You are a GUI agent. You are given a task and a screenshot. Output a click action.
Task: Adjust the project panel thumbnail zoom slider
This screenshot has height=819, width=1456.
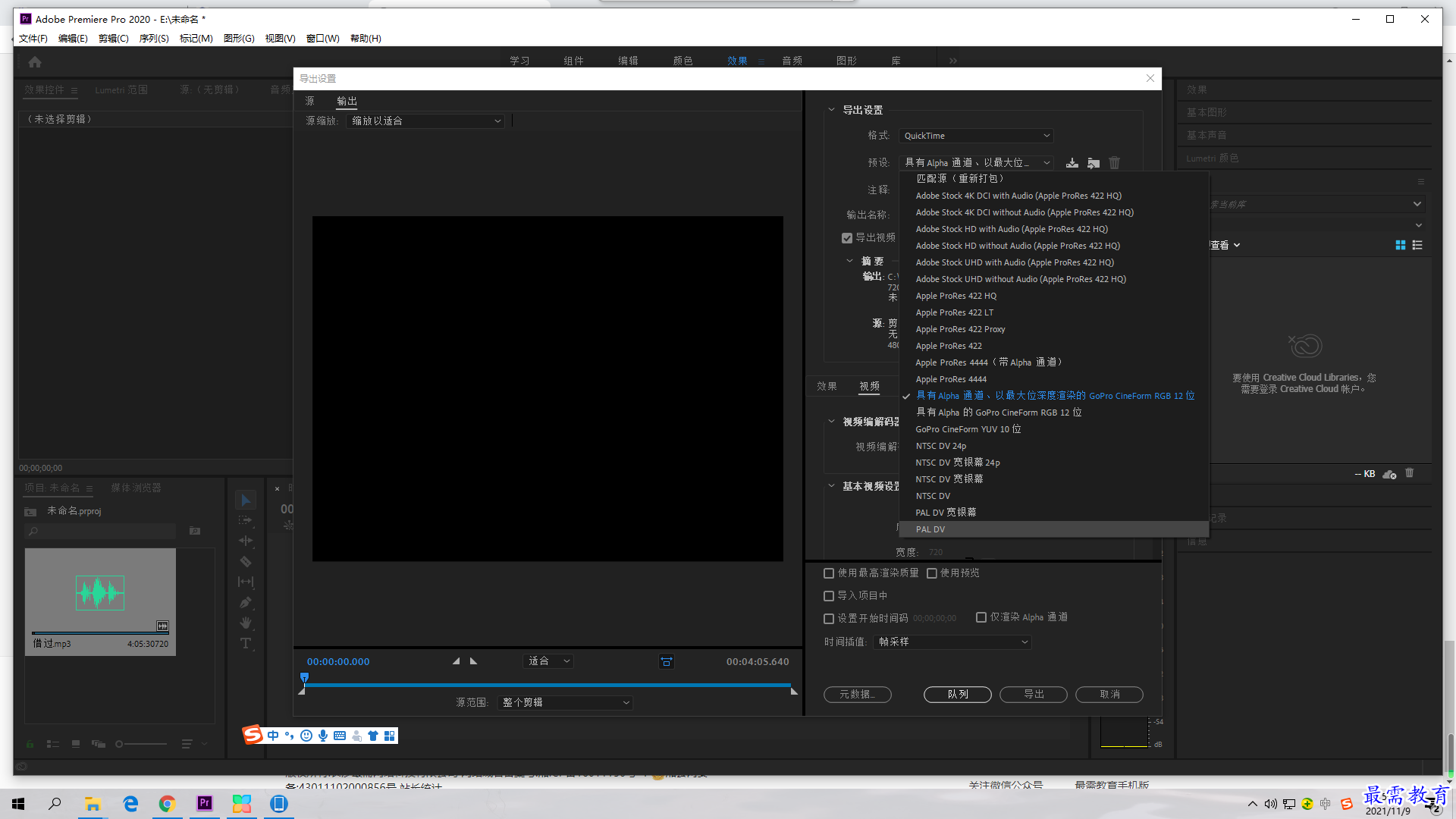[x=141, y=744]
